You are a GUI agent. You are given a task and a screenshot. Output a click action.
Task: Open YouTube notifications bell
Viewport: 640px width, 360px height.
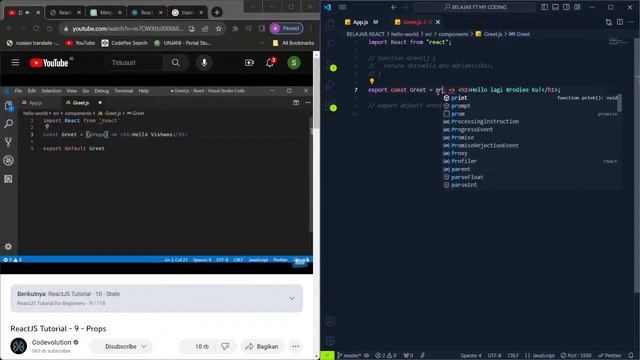point(270,62)
